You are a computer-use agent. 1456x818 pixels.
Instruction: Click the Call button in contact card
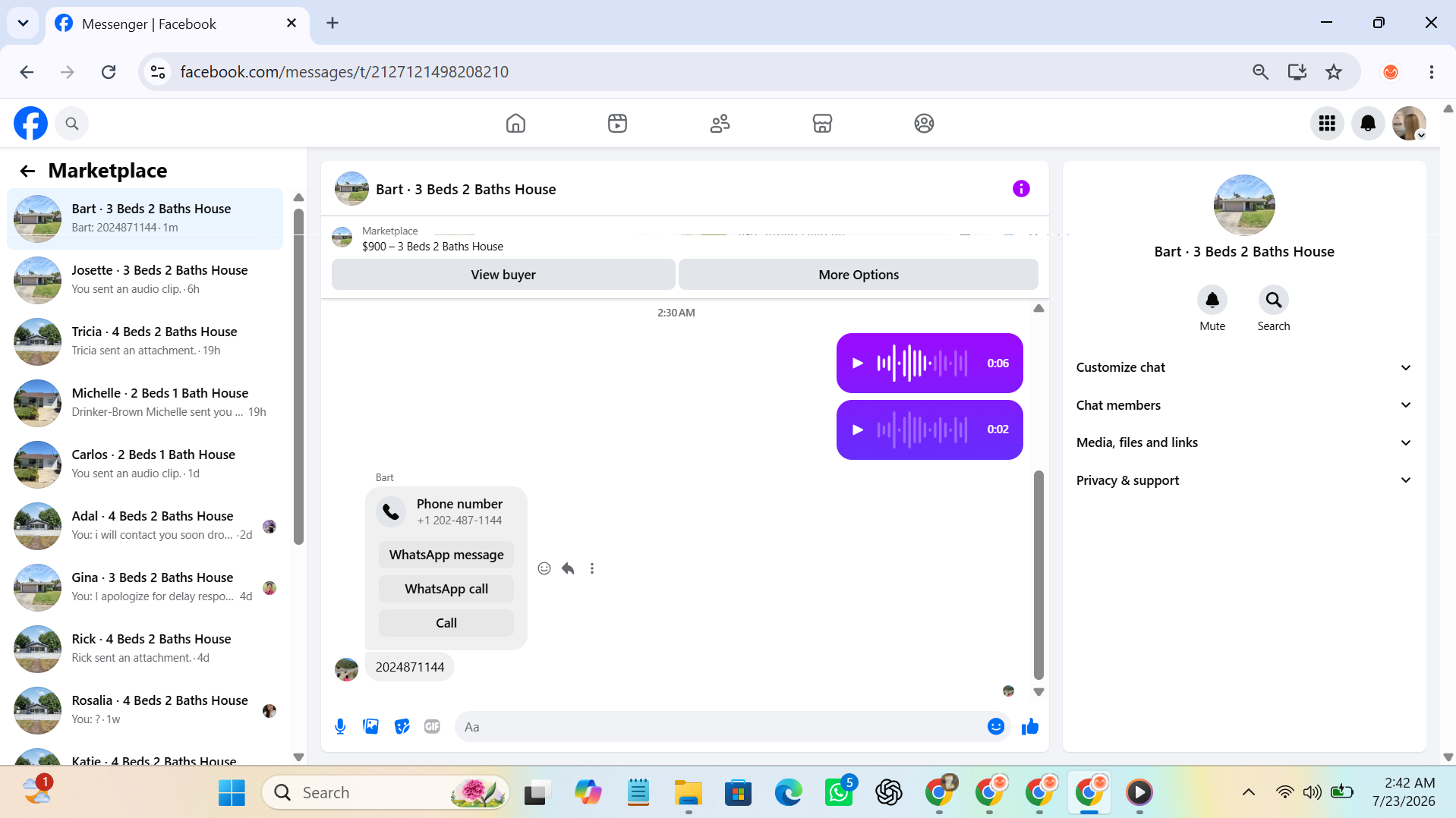coord(446,623)
